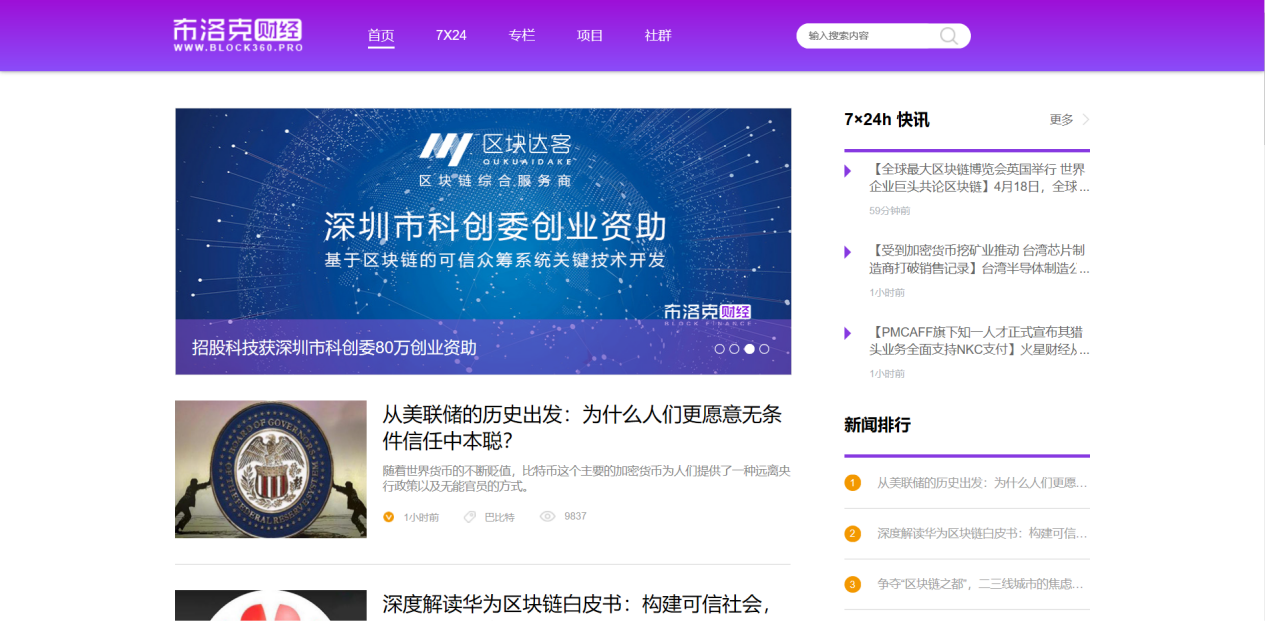Go to the 项目 section
1265x622 pixels.
[590, 35]
